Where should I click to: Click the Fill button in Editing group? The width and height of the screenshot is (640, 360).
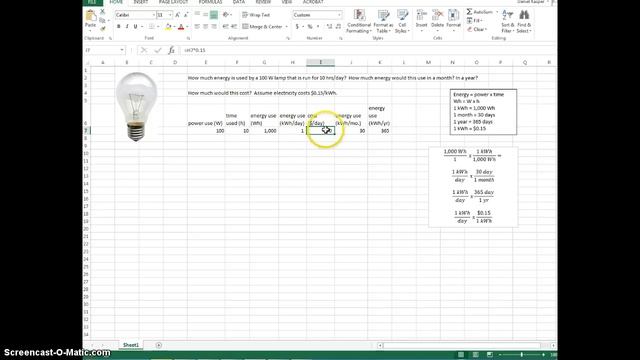[x=475, y=20]
